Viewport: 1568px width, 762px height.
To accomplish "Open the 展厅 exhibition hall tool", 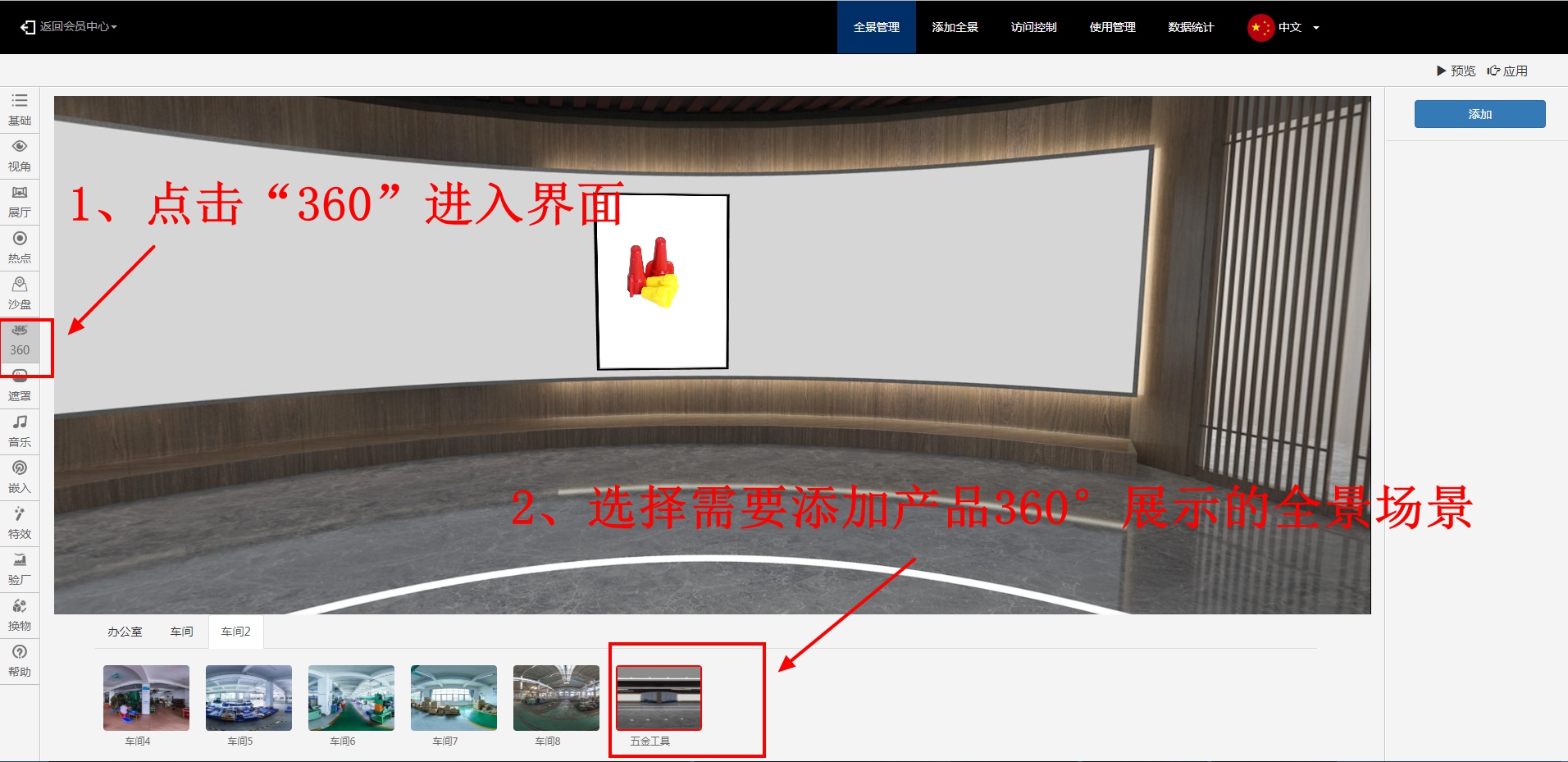I will (20, 201).
